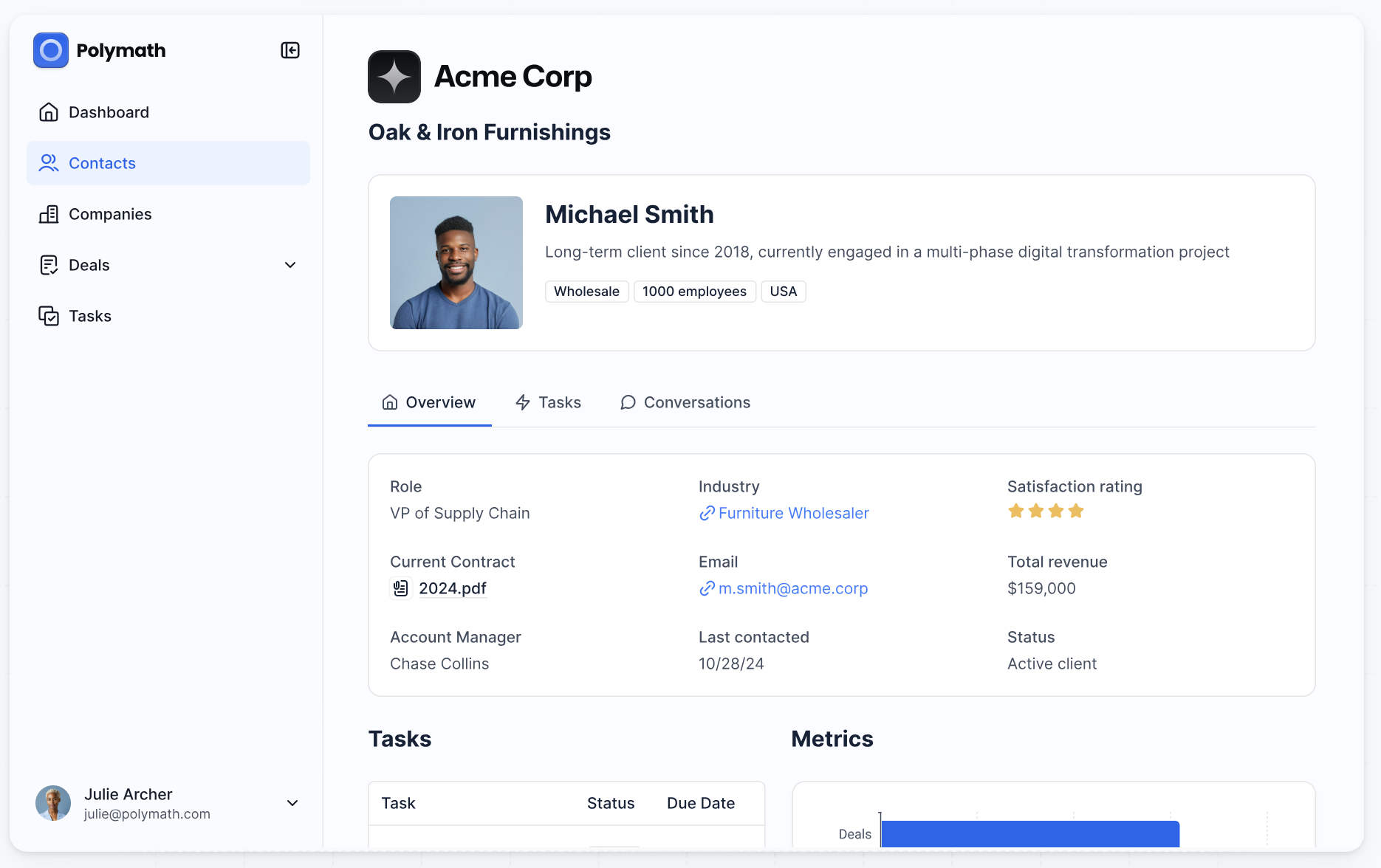This screenshot has height=868, width=1381.
Task: Click Michael Smith's profile photo
Action: coord(456,263)
